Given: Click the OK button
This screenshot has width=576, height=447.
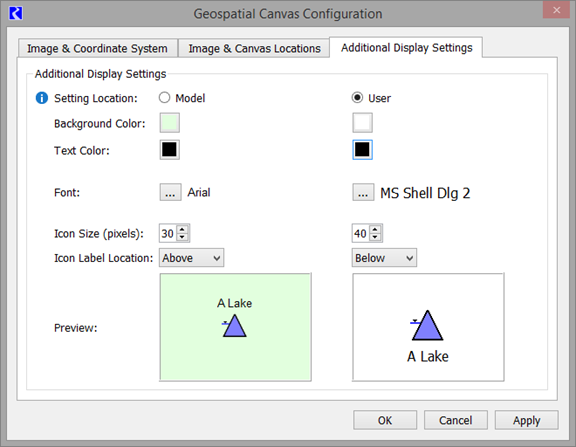Looking at the screenshot, I should click(x=385, y=420).
